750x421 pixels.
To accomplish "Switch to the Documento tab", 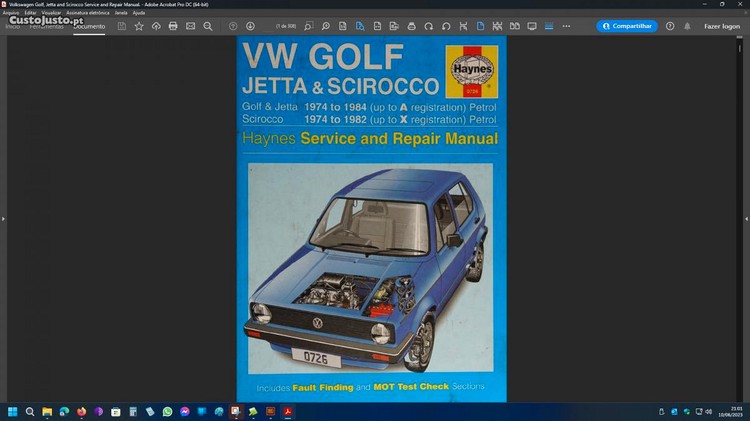I will 89,26.
